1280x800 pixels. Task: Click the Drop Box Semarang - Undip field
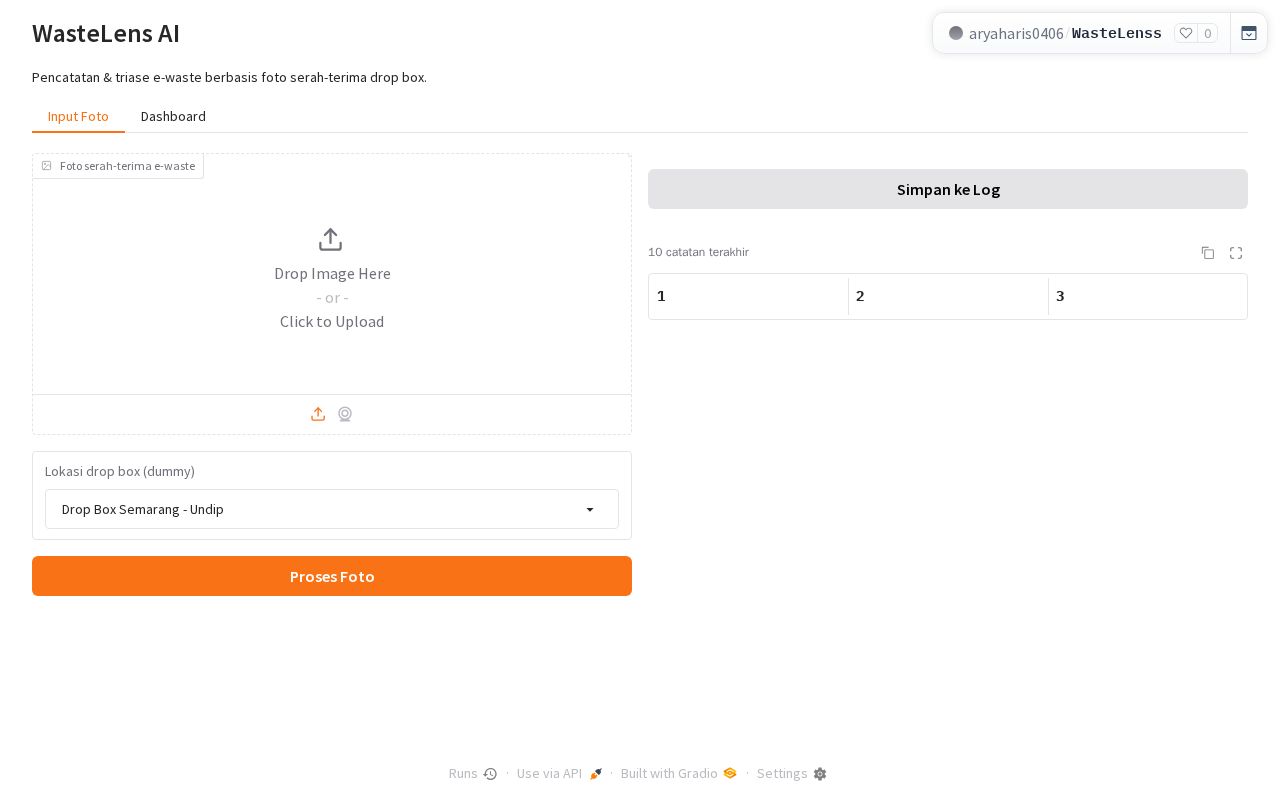(332, 509)
